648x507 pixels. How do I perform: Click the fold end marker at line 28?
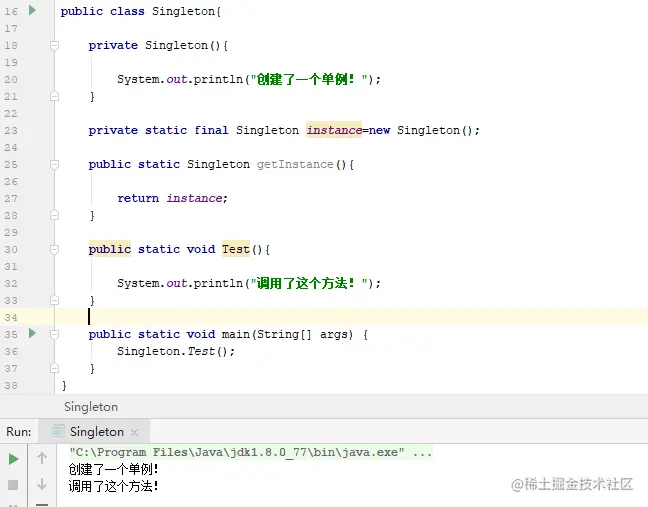click(54, 215)
